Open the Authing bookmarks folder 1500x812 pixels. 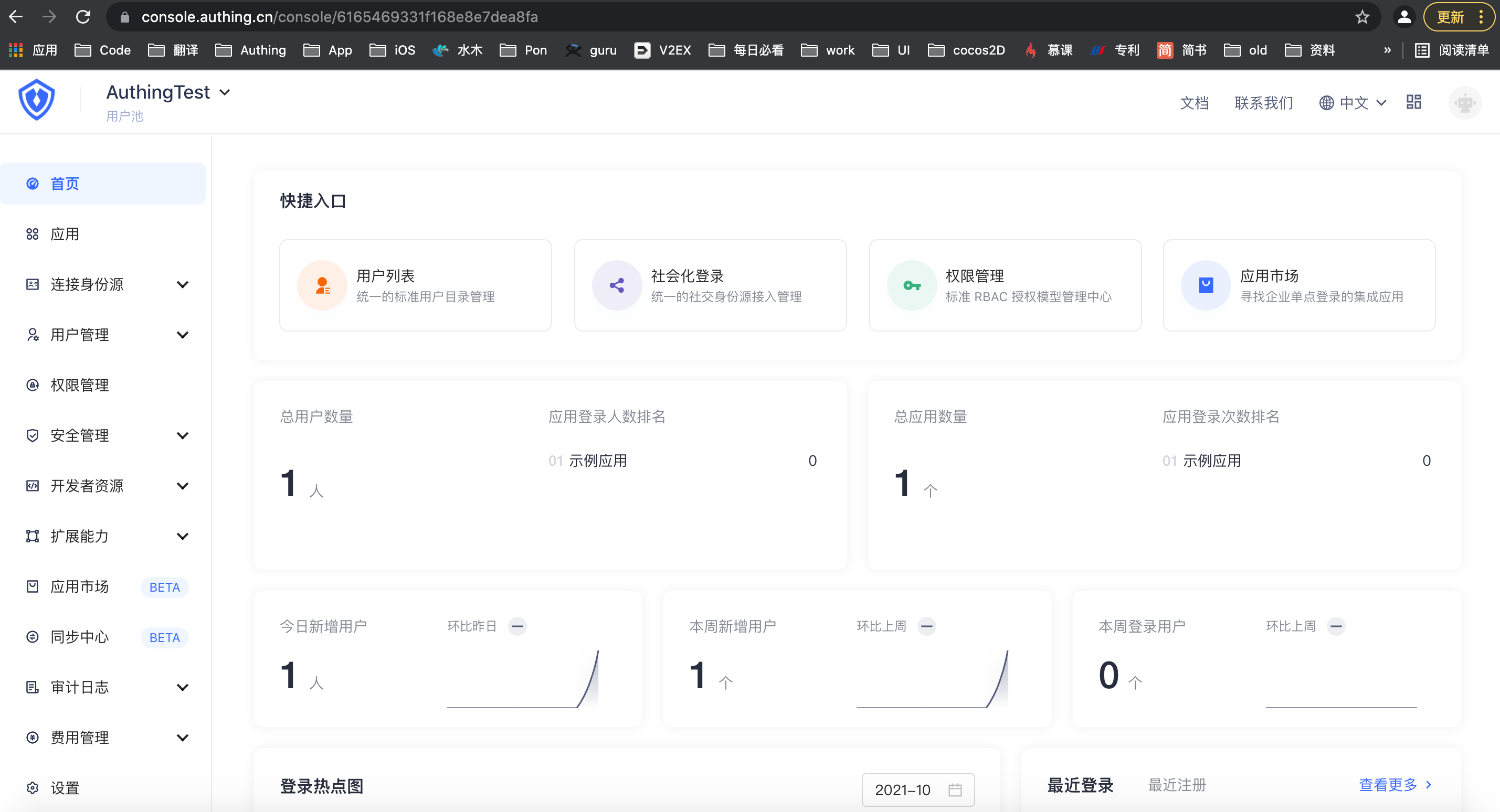tap(251, 50)
